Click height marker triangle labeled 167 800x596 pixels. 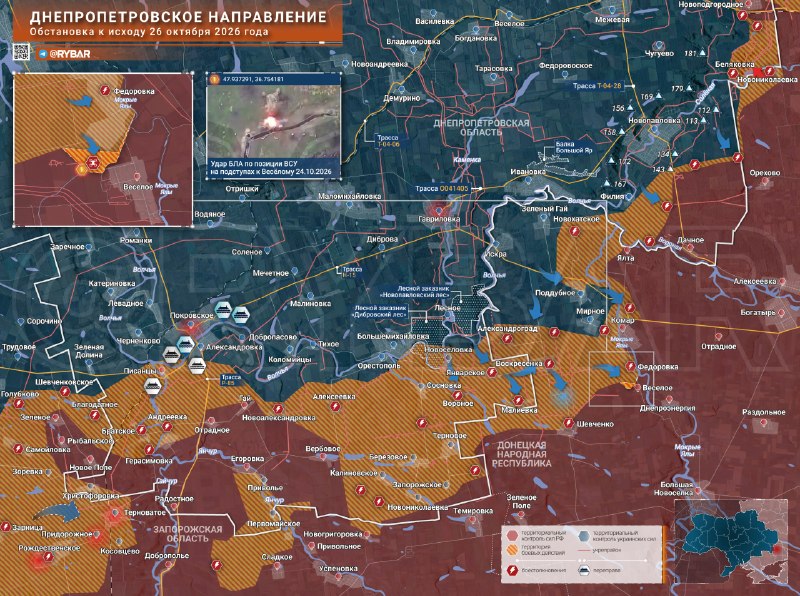[x=607, y=183]
